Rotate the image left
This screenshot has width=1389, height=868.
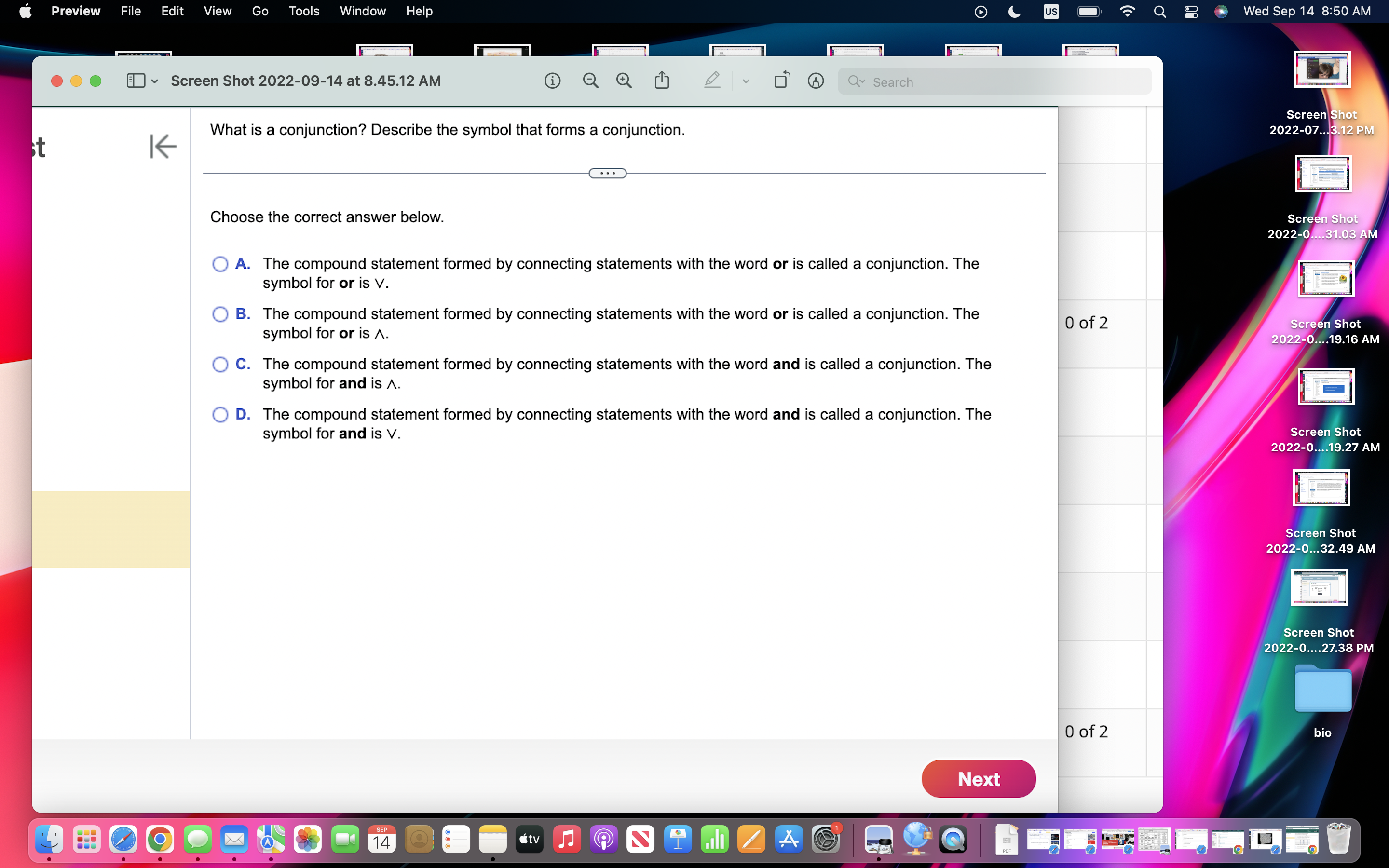(x=781, y=81)
